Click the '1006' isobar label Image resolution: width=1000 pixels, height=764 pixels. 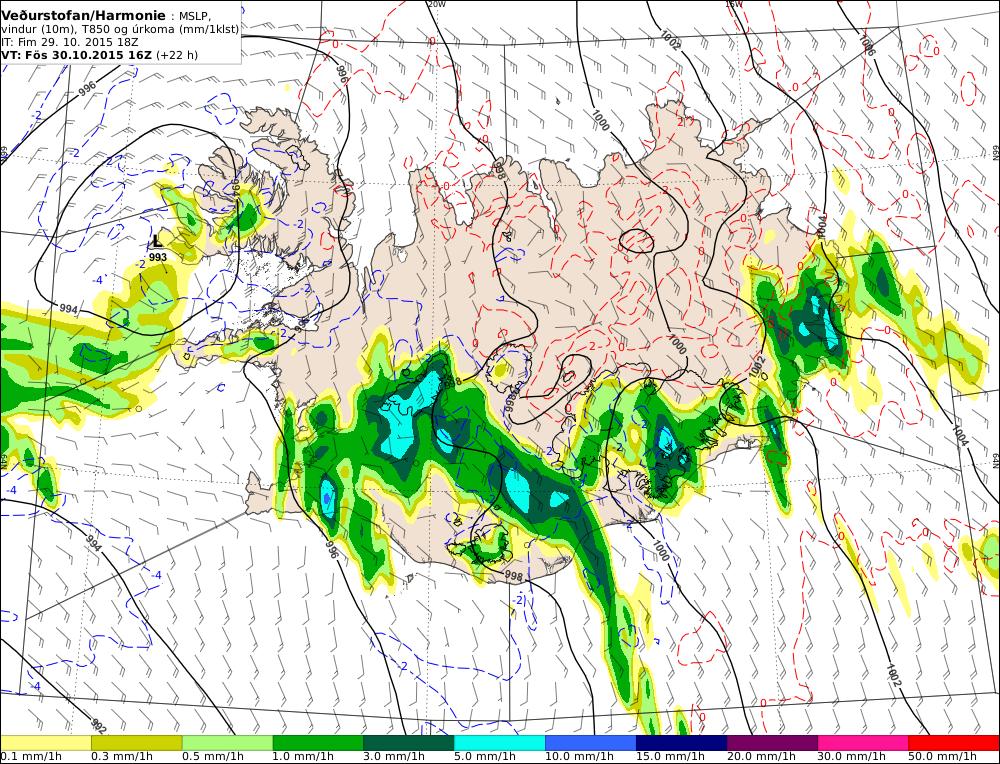(x=866, y=45)
